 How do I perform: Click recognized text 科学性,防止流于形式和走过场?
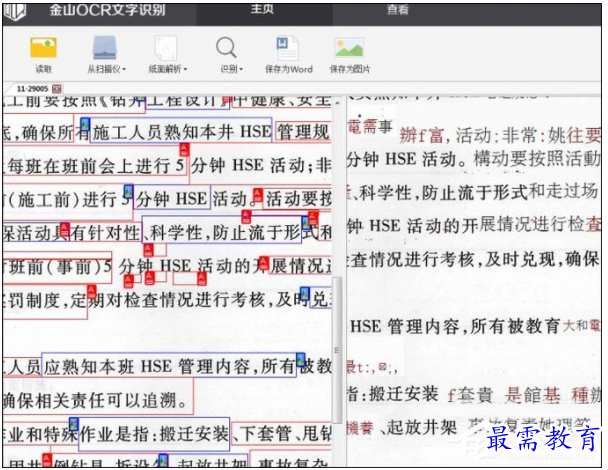[478, 192]
